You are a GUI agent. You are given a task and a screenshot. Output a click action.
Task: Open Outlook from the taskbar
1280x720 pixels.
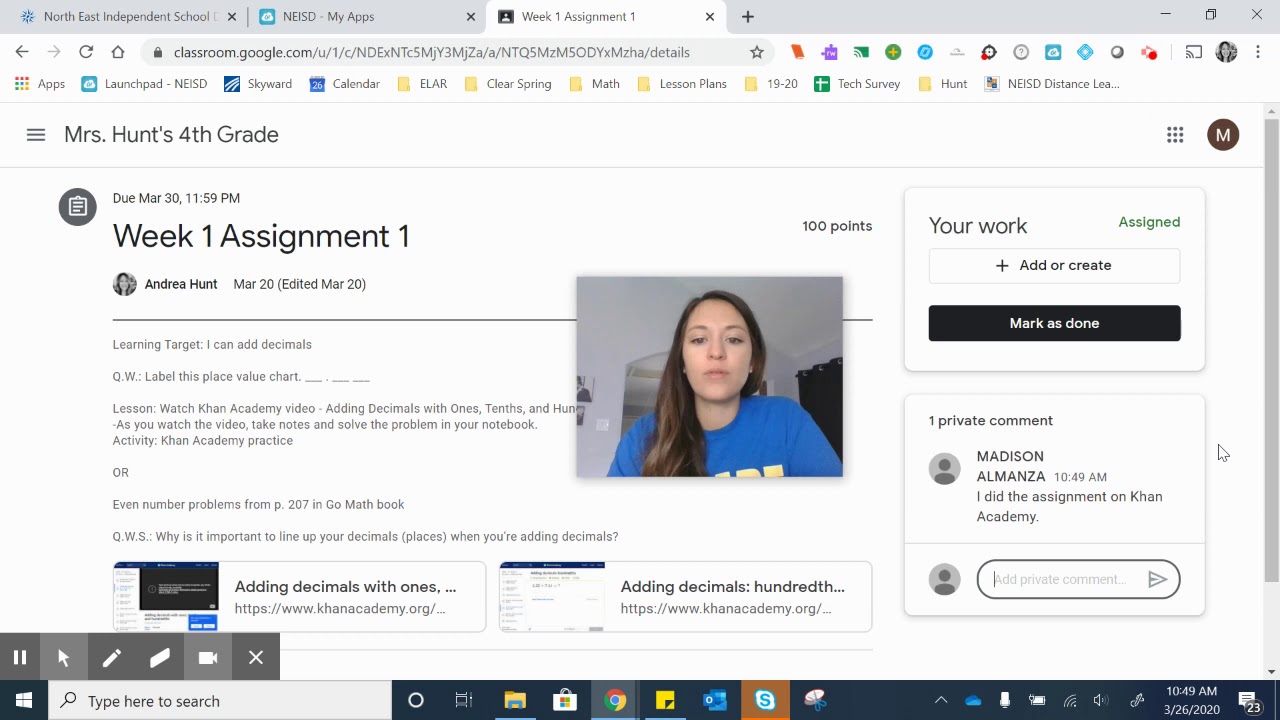(715, 700)
